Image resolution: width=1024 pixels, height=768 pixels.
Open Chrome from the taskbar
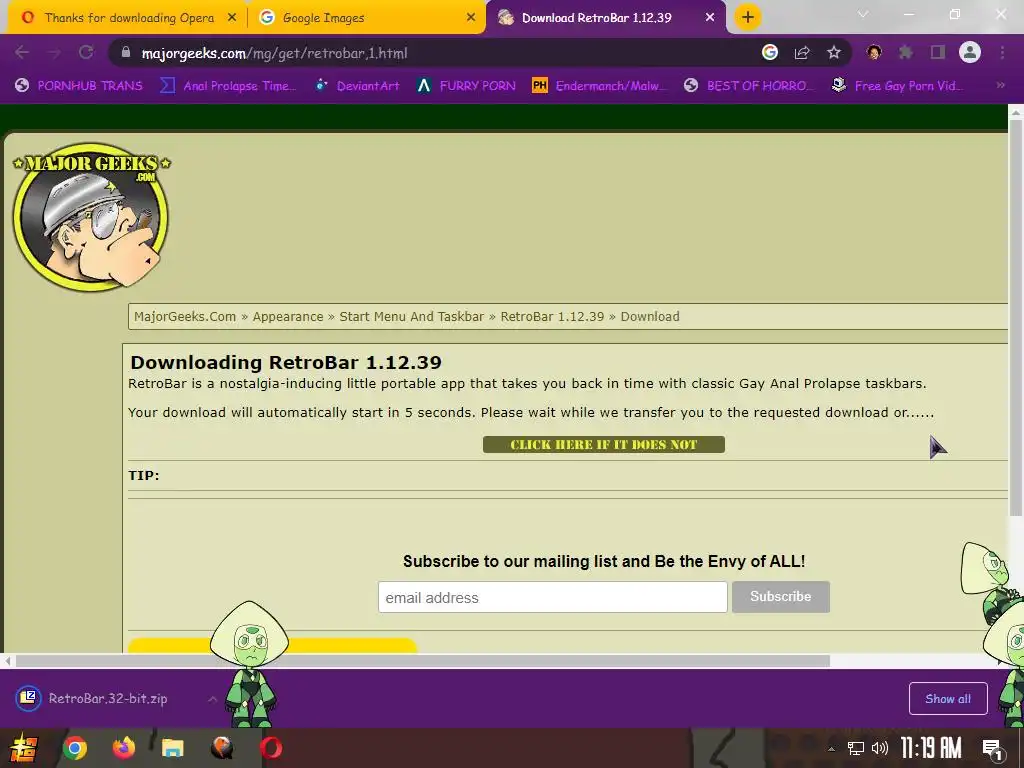coord(74,748)
